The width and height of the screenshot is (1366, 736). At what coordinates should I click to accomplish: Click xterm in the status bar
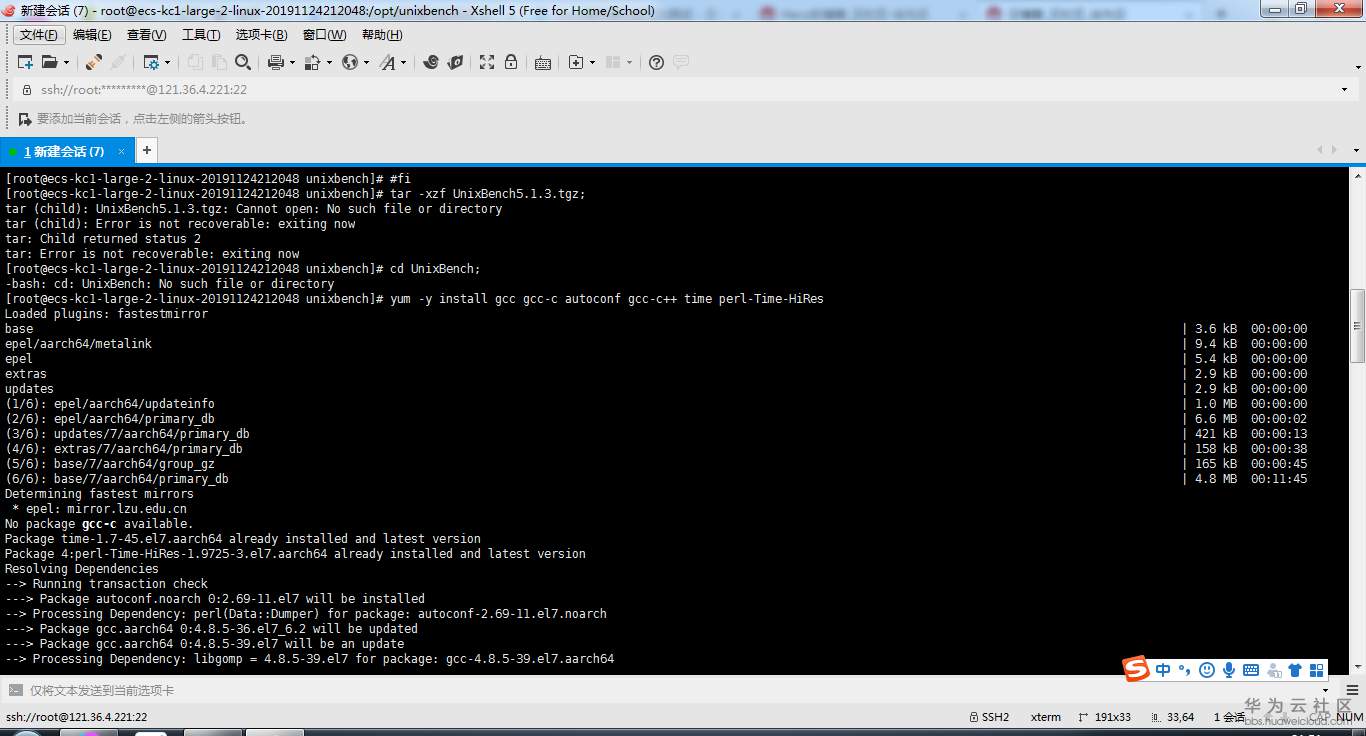(x=1046, y=717)
